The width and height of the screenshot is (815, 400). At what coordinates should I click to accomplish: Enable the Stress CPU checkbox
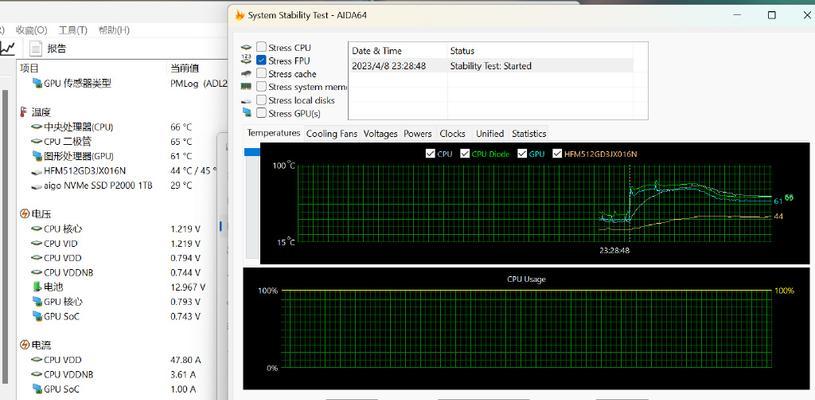point(261,47)
